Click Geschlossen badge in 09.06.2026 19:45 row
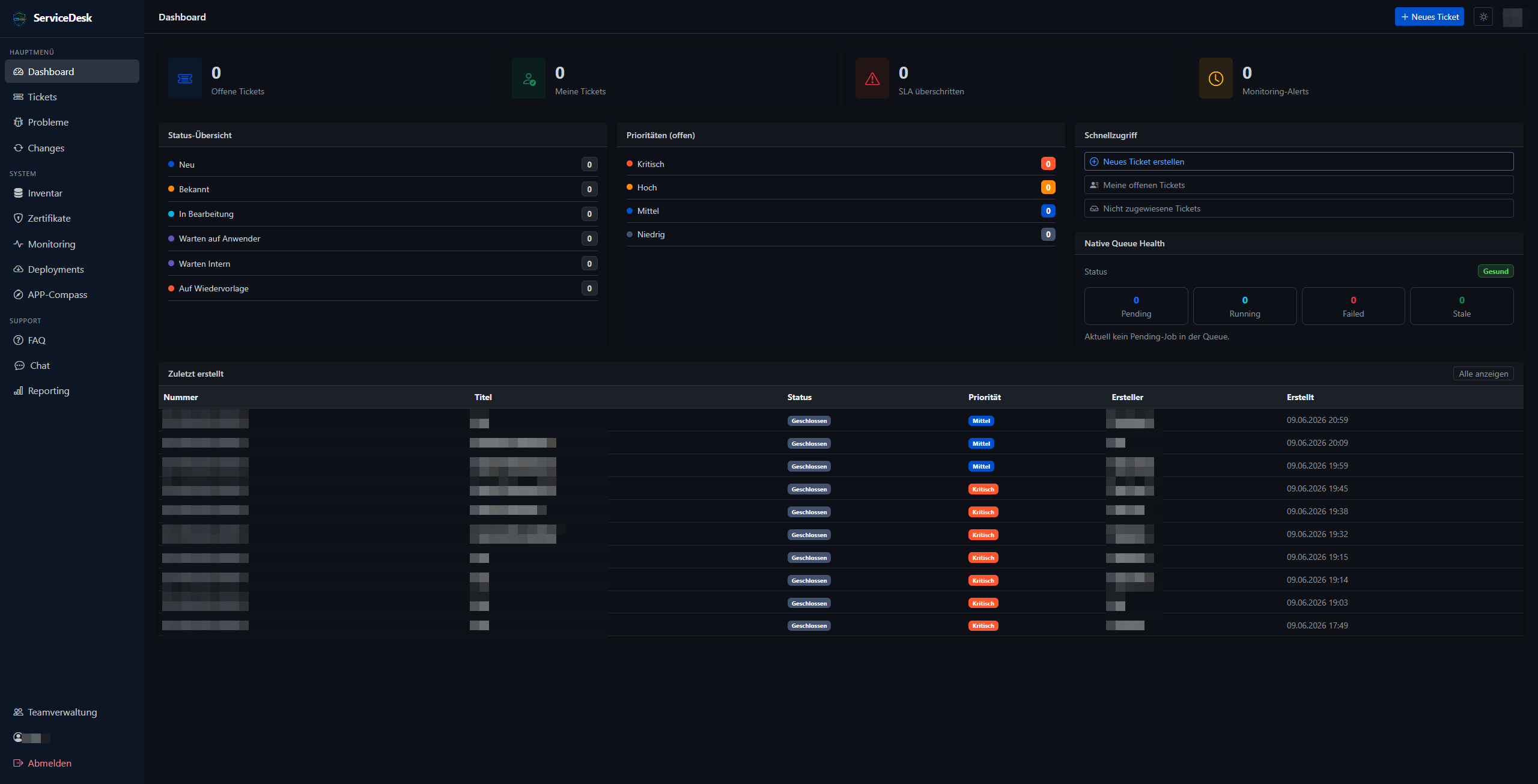1538x784 pixels. 809,489
